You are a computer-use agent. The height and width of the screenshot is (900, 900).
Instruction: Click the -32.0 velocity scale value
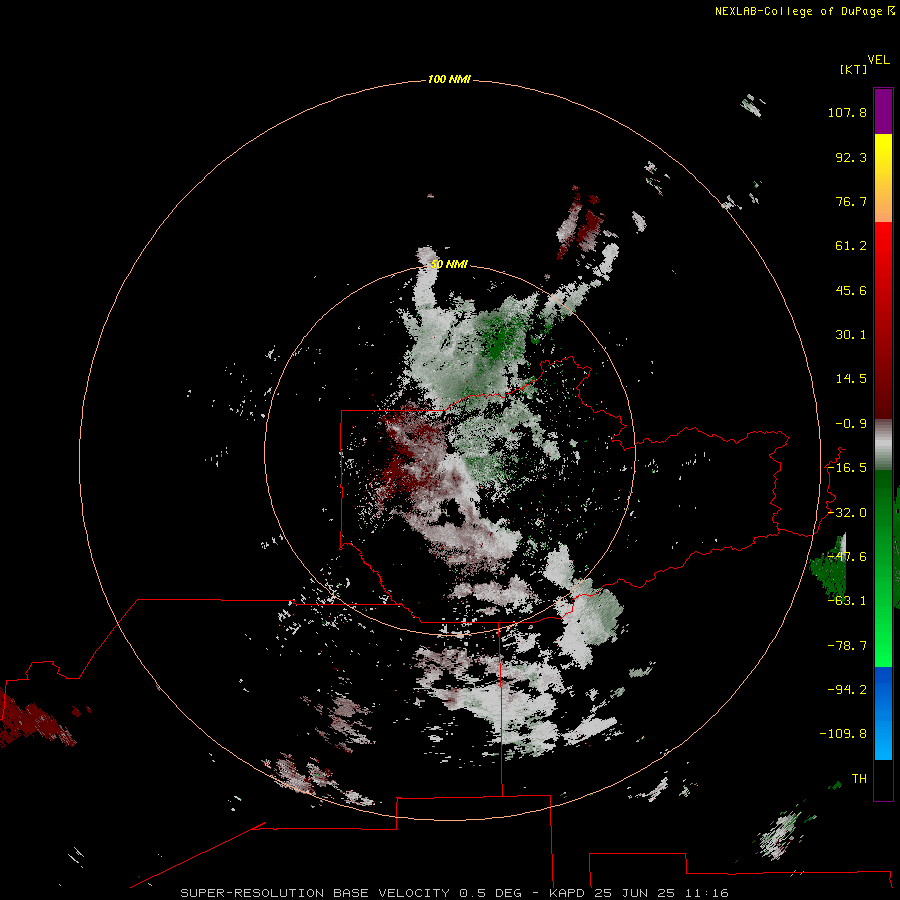pyautogui.click(x=847, y=513)
